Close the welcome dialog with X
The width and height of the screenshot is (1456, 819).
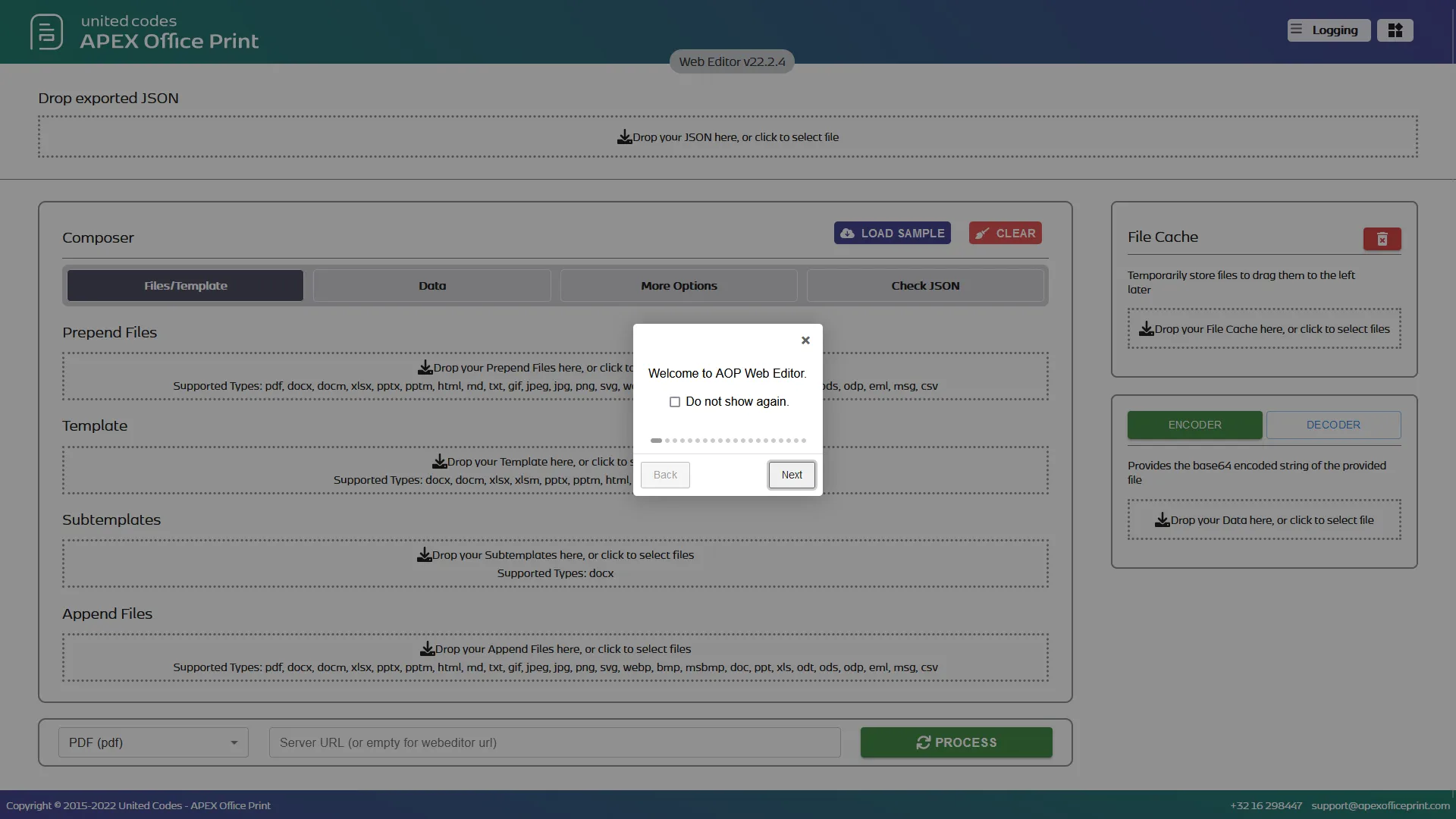[805, 340]
